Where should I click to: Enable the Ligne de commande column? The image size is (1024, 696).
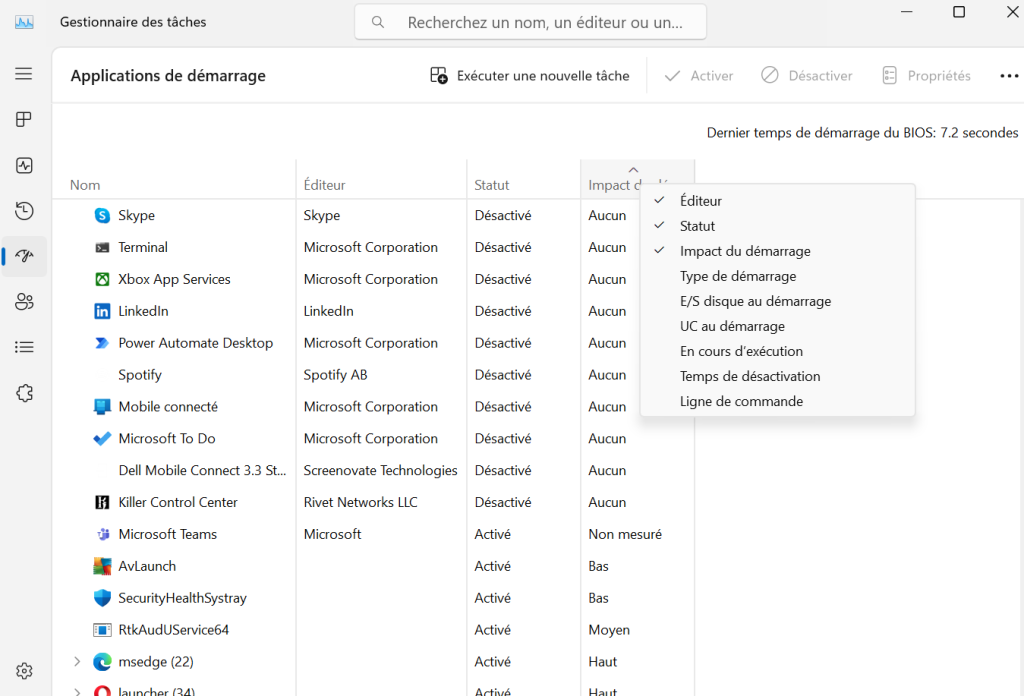point(777,402)
